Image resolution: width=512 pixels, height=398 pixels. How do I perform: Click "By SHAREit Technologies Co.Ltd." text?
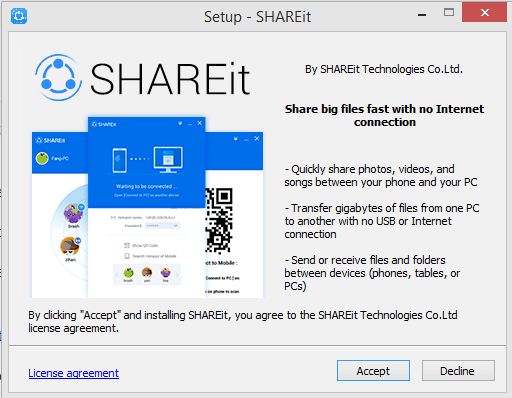(x=384, y=69)
